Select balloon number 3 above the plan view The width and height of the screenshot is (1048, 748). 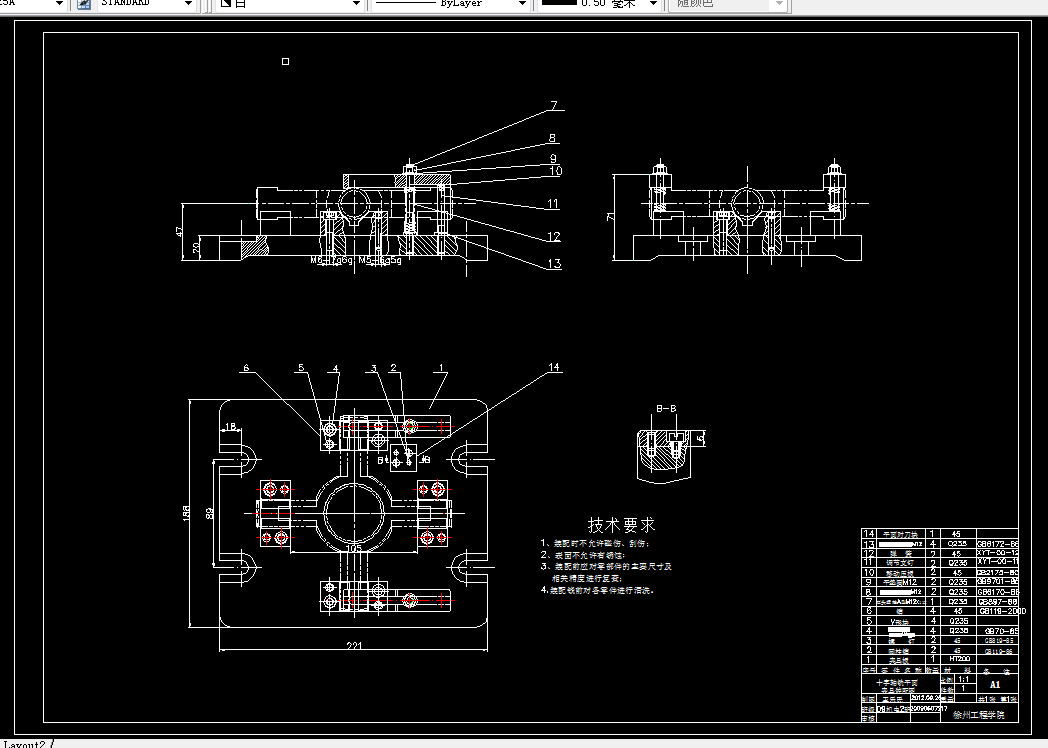374,368
